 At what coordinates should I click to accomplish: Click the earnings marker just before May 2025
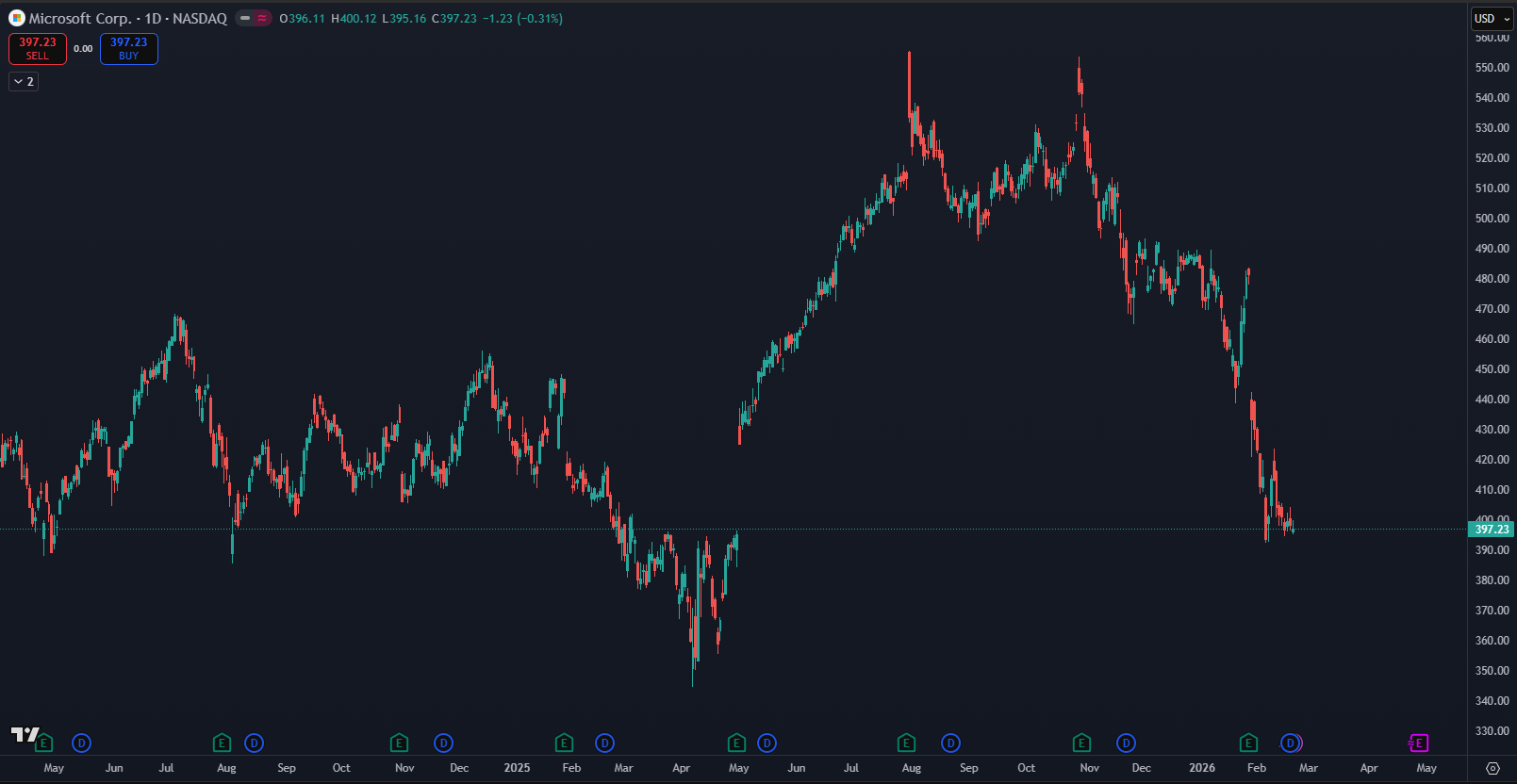pos(736,743)
